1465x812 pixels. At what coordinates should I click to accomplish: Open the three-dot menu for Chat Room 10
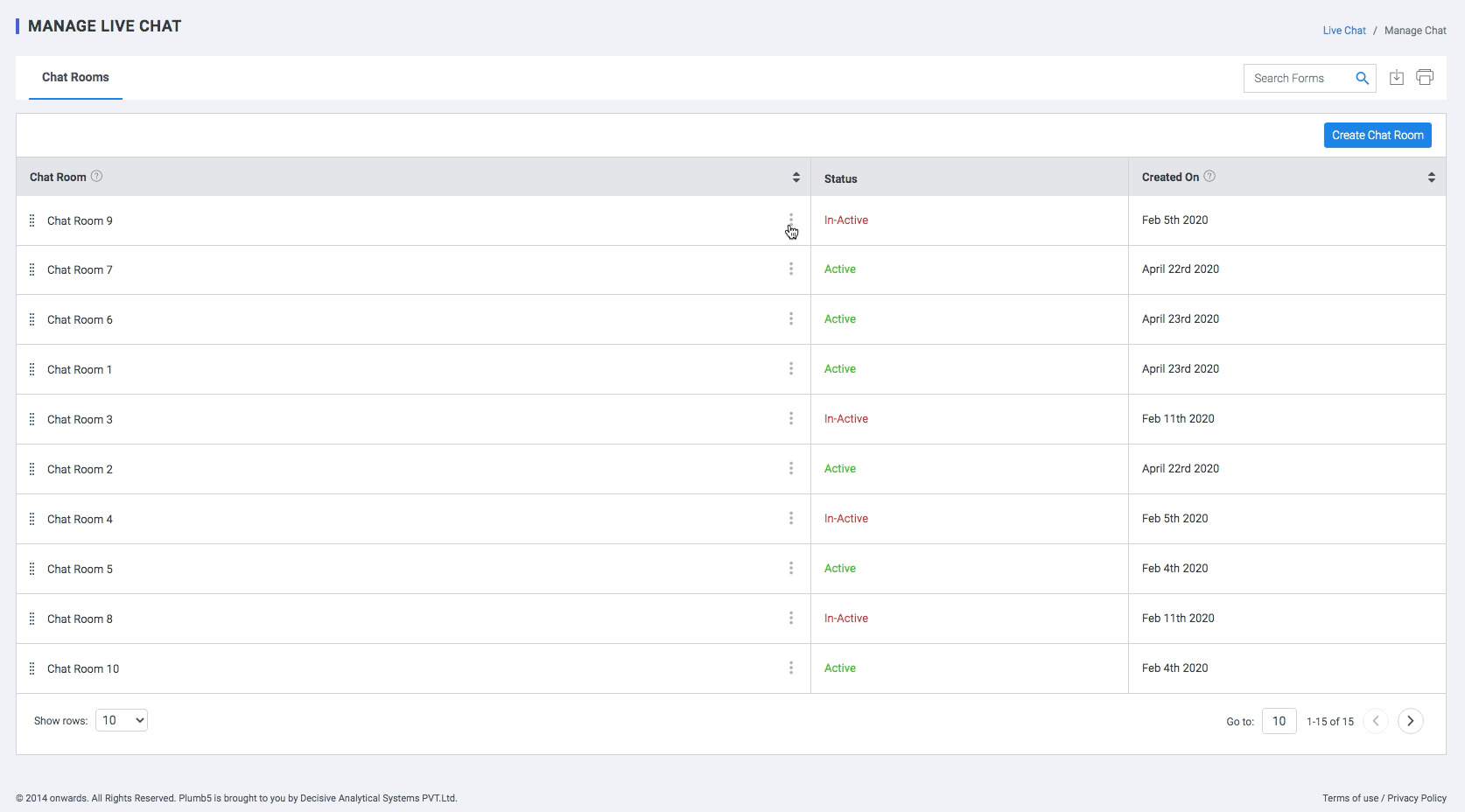[791, 668]
